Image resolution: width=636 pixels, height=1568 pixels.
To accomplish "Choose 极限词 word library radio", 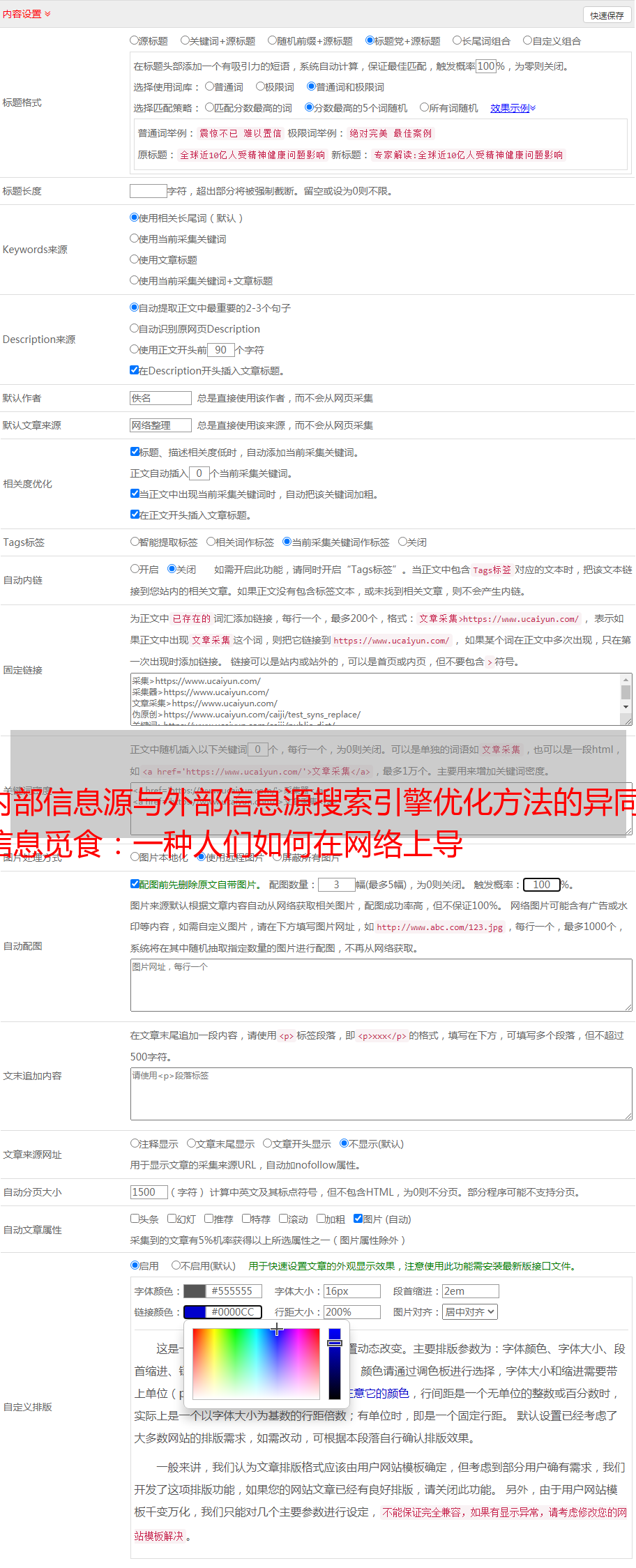I will (260, 86).
